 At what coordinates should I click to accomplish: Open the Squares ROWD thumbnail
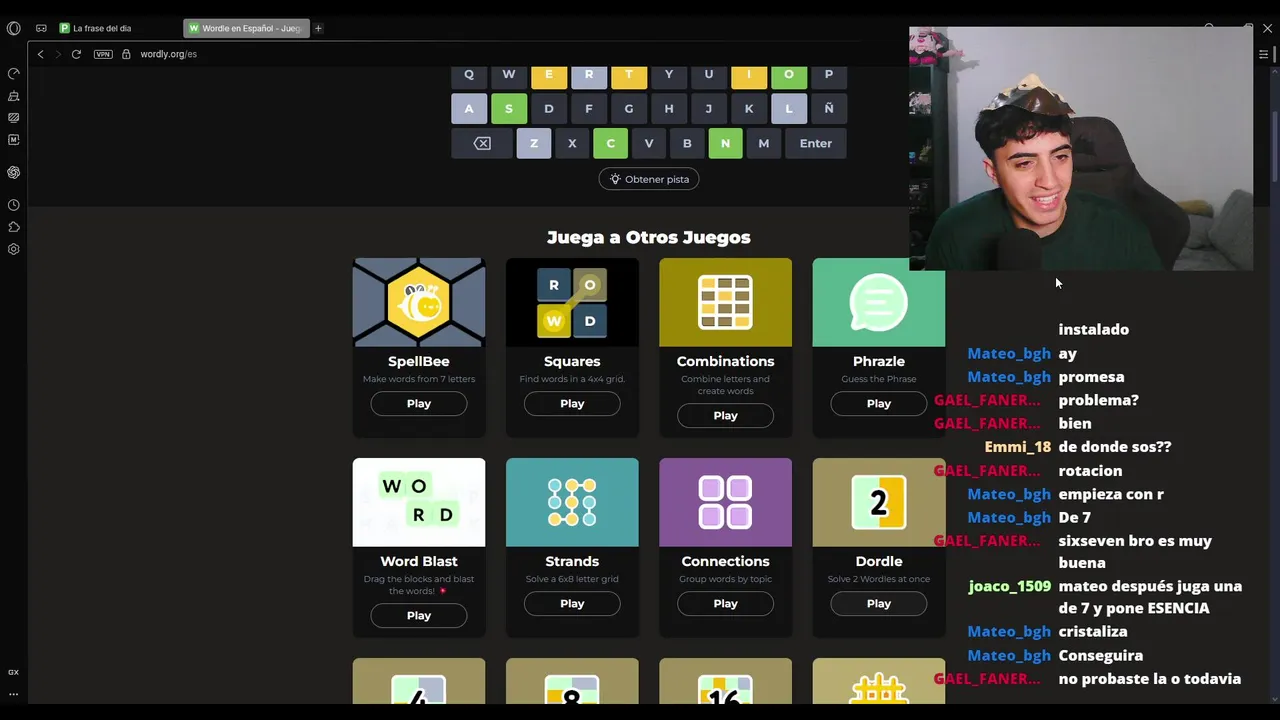[572, 302]
